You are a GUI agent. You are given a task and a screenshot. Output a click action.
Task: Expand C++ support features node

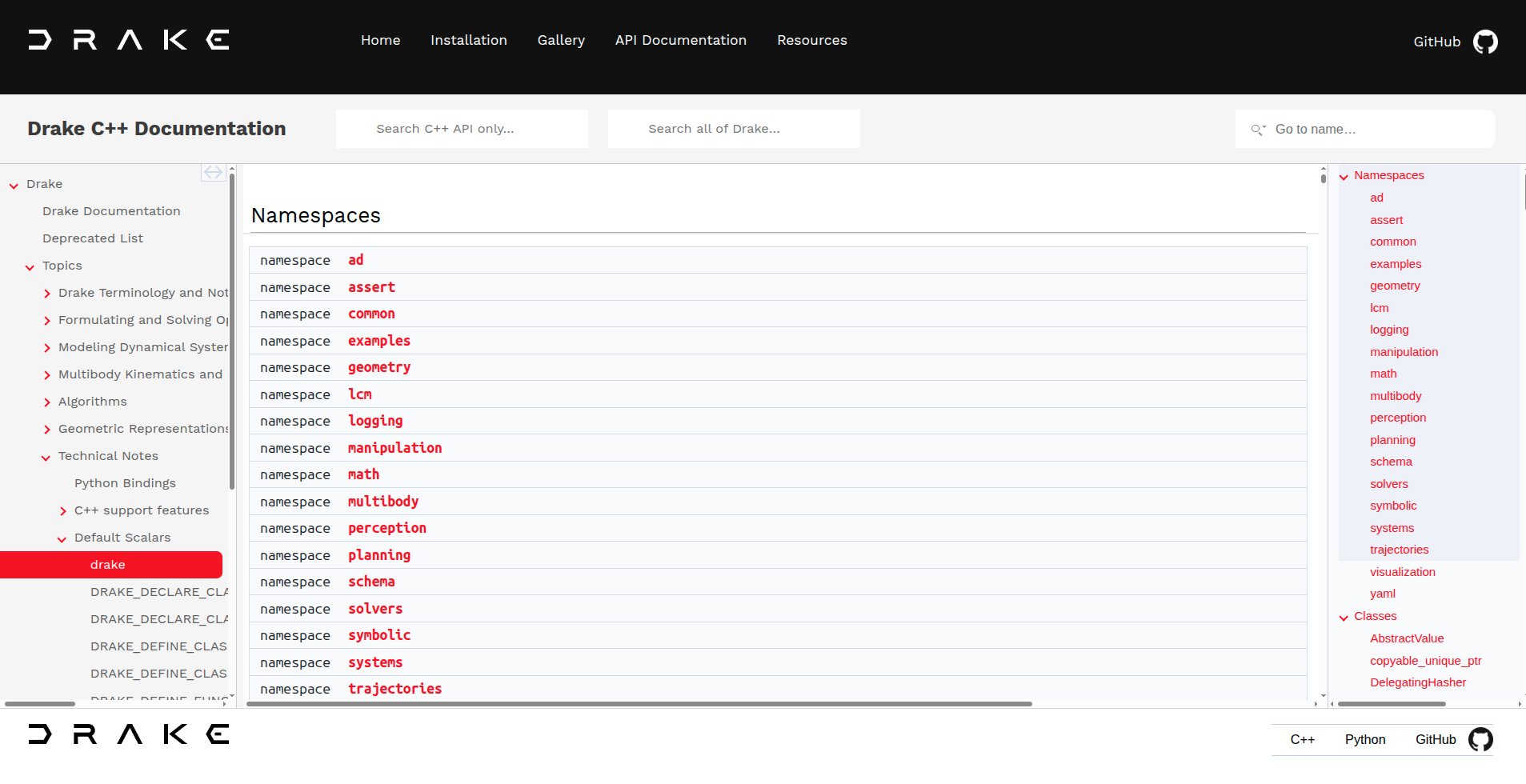click(x=63, y=511)
